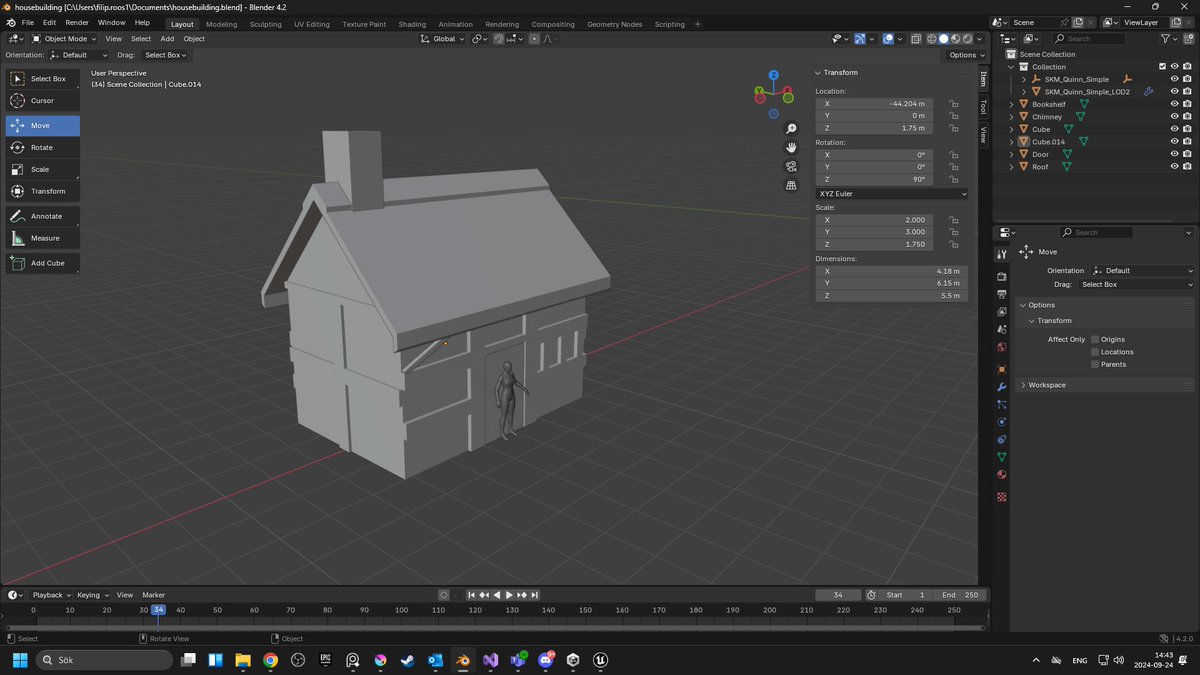Image resolution: width=1200 pixels, height=675 pixels.
Task: Activate the Annotate tool
Action: (x=43, y=216)
